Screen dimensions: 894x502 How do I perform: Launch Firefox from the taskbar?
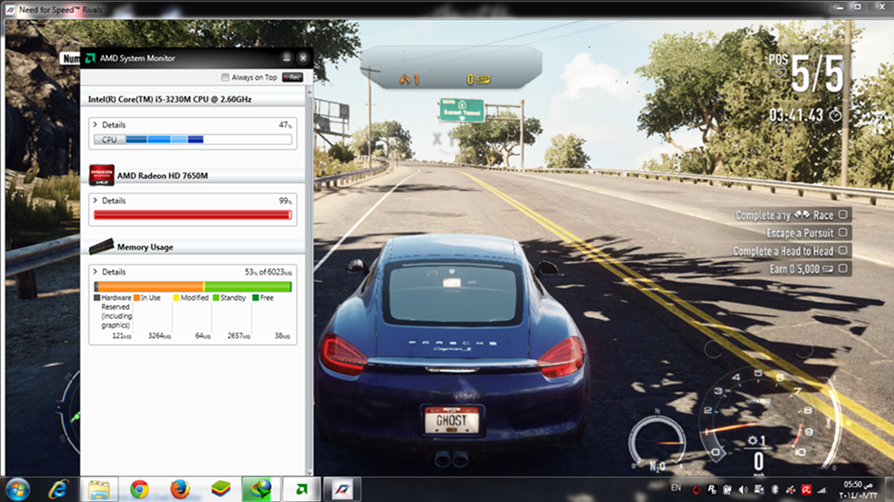(180, 489)
